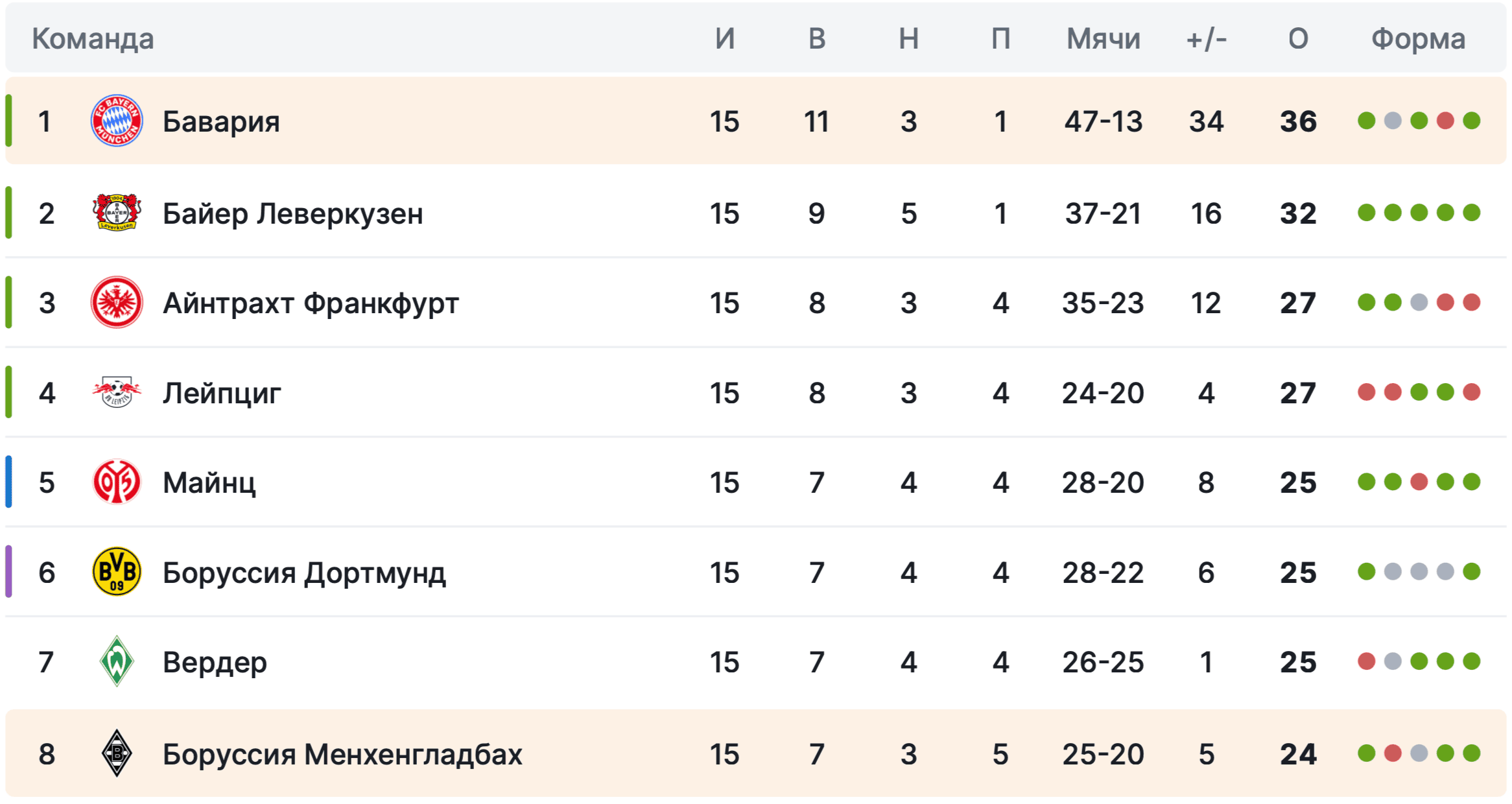Sort table by the О points column
The height and width of the screenshot is (804, 1512).
pos(1298,39)
